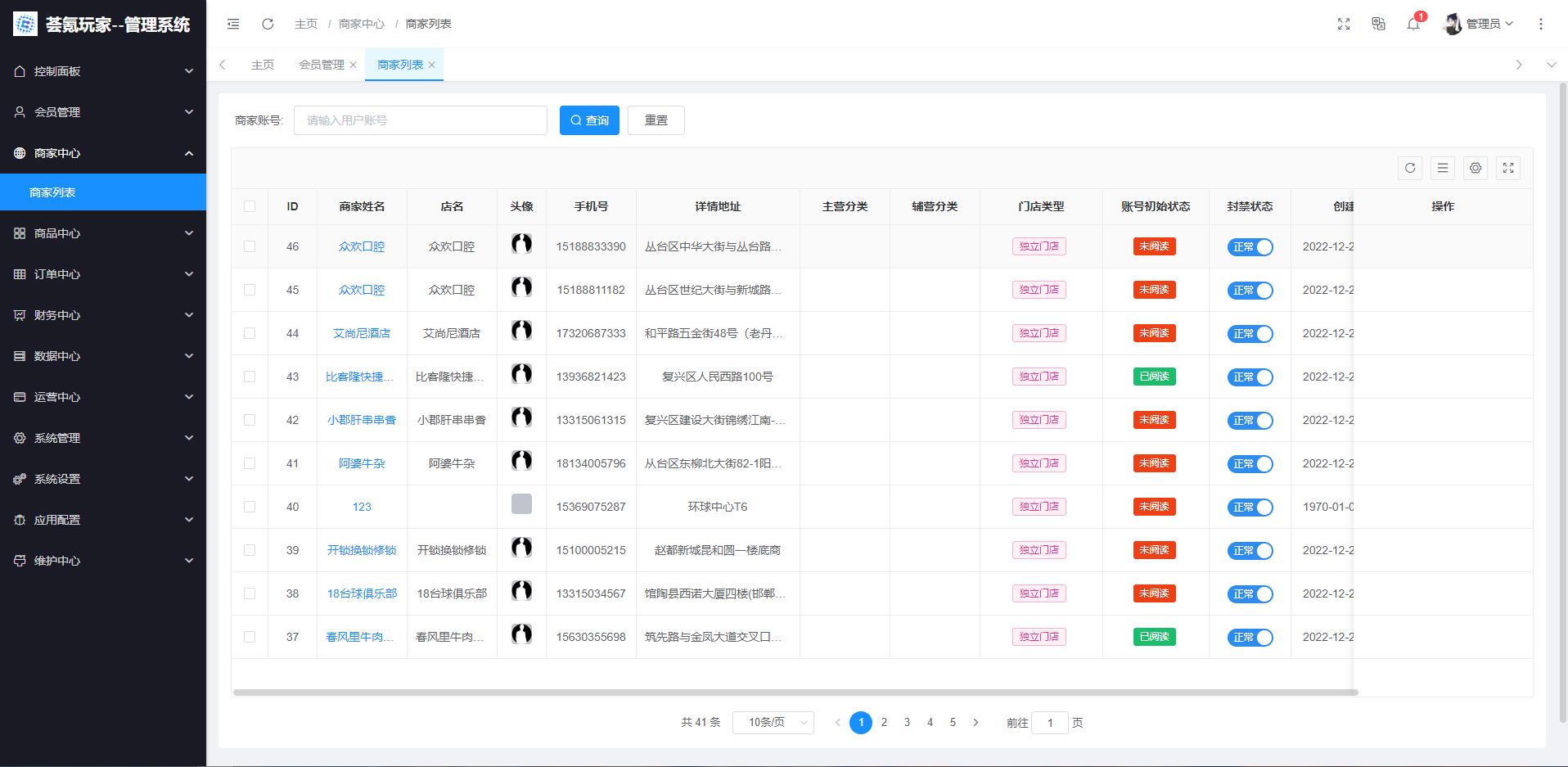Refresh the table using the toolbar refresh icon

(x=1410, y=168)
